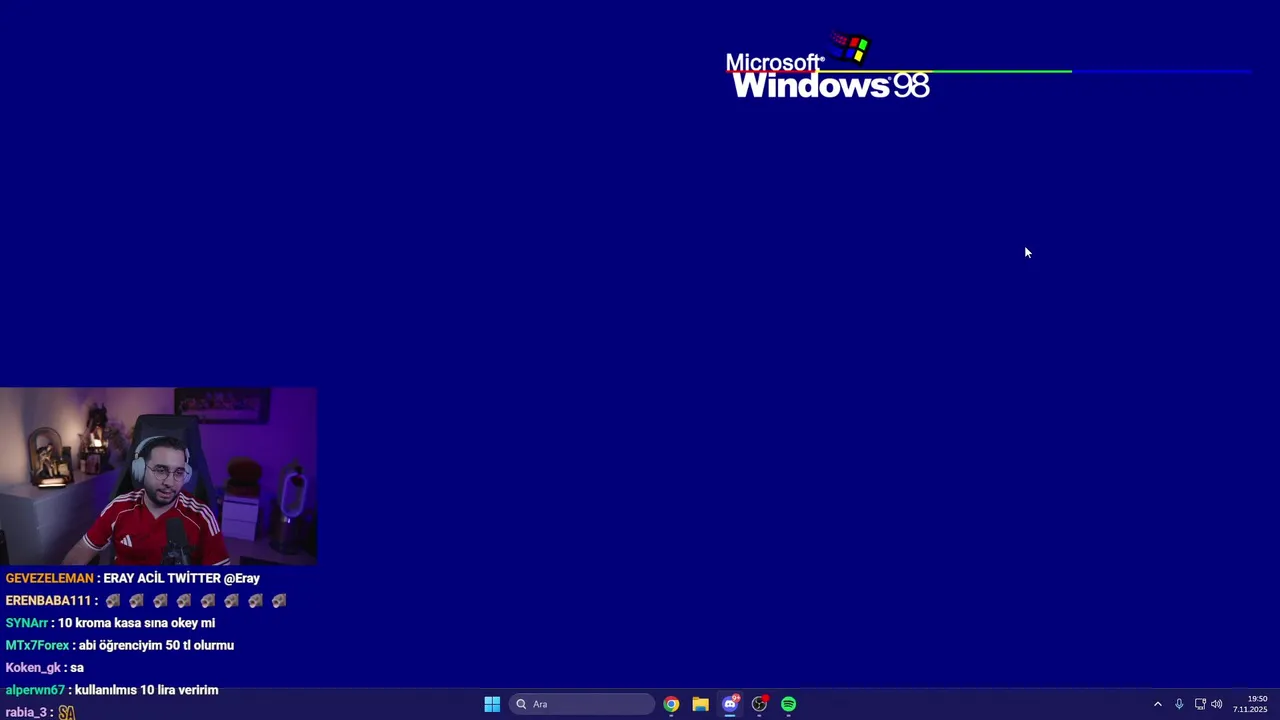
Task: Open OBS Studio from the taskbar
Action: coord(759,704)
